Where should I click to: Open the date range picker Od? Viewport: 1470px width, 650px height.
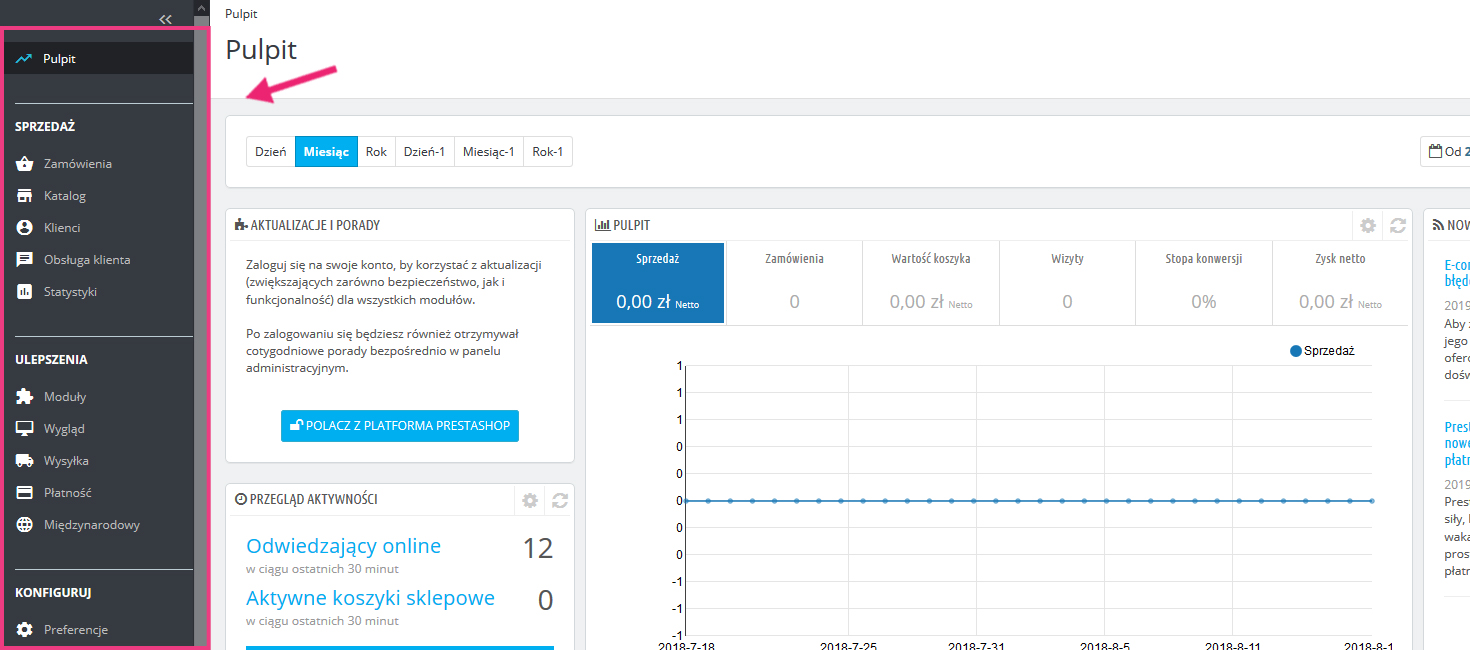tap(1446, 152)
